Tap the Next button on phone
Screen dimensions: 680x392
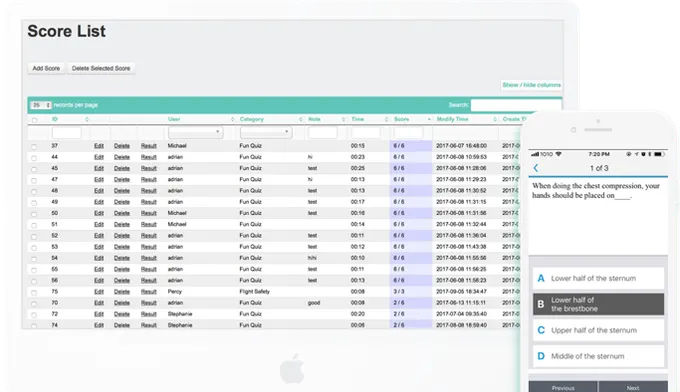[x=633, y=387]
